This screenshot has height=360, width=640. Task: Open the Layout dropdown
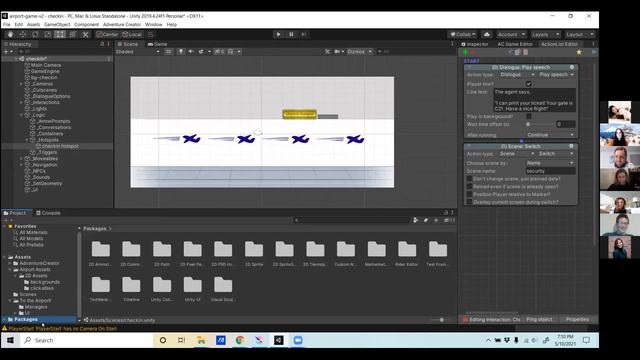coord(579,35)
